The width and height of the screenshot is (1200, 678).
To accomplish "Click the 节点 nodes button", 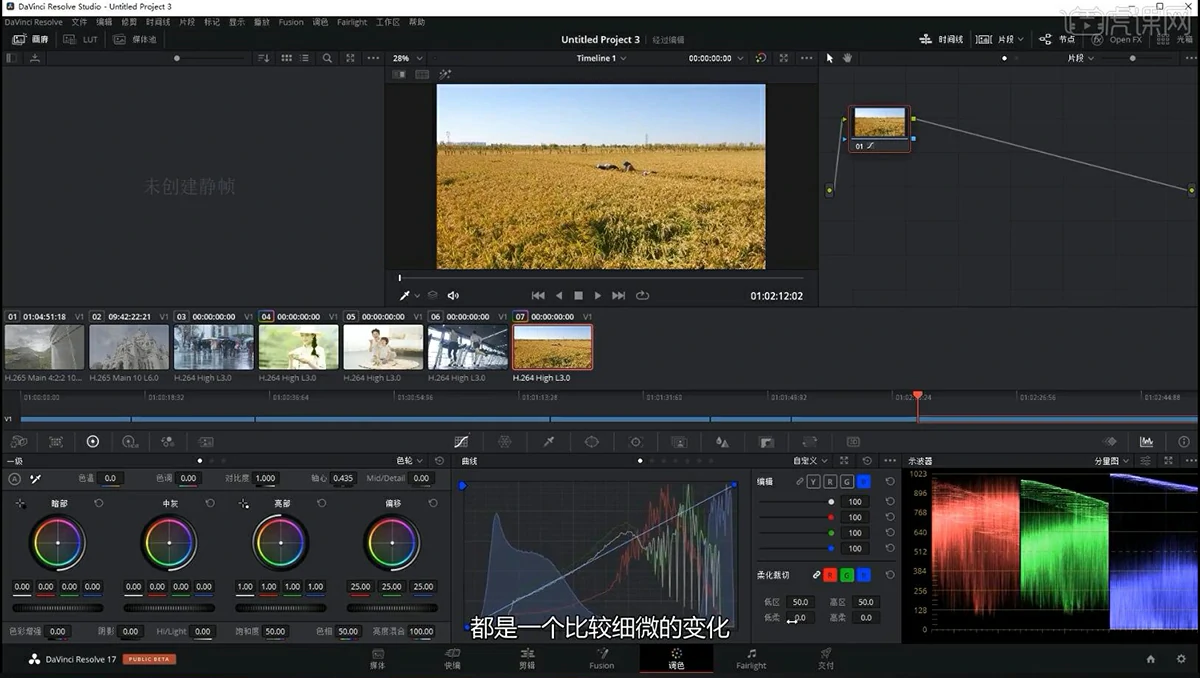I will coord(1058,39).
